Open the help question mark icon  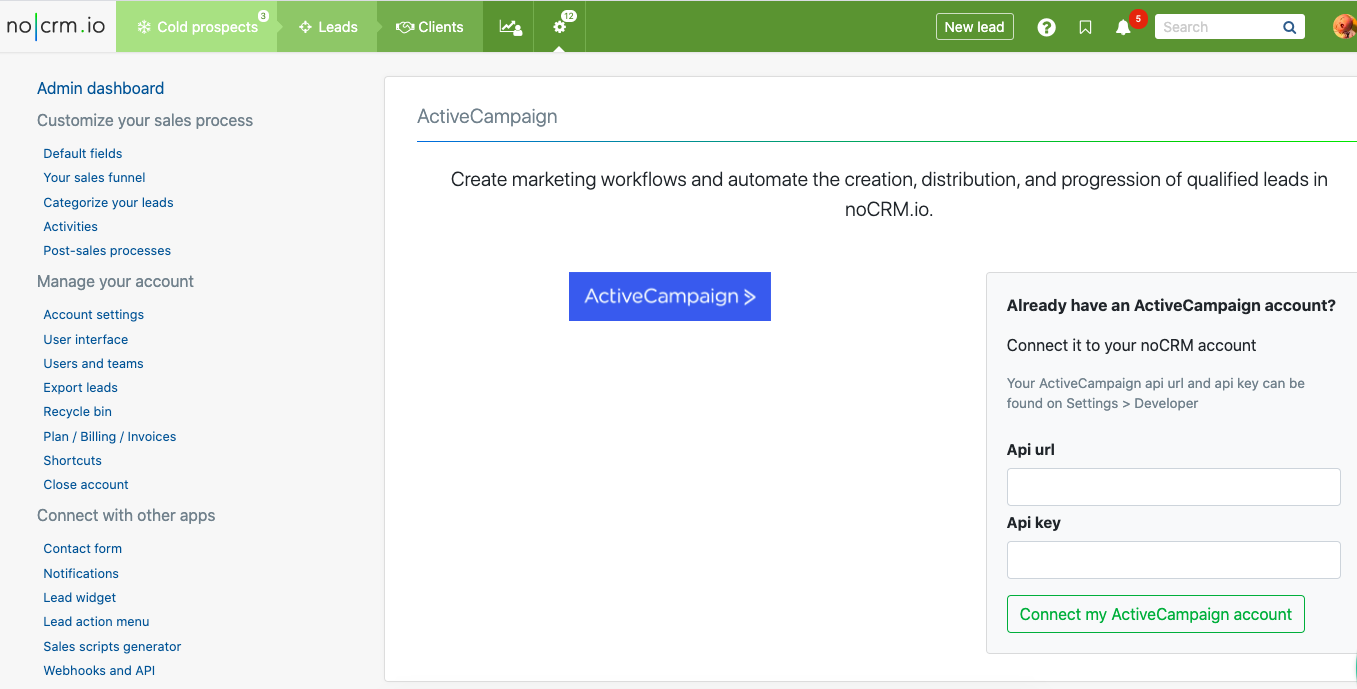coord(1046,27)
